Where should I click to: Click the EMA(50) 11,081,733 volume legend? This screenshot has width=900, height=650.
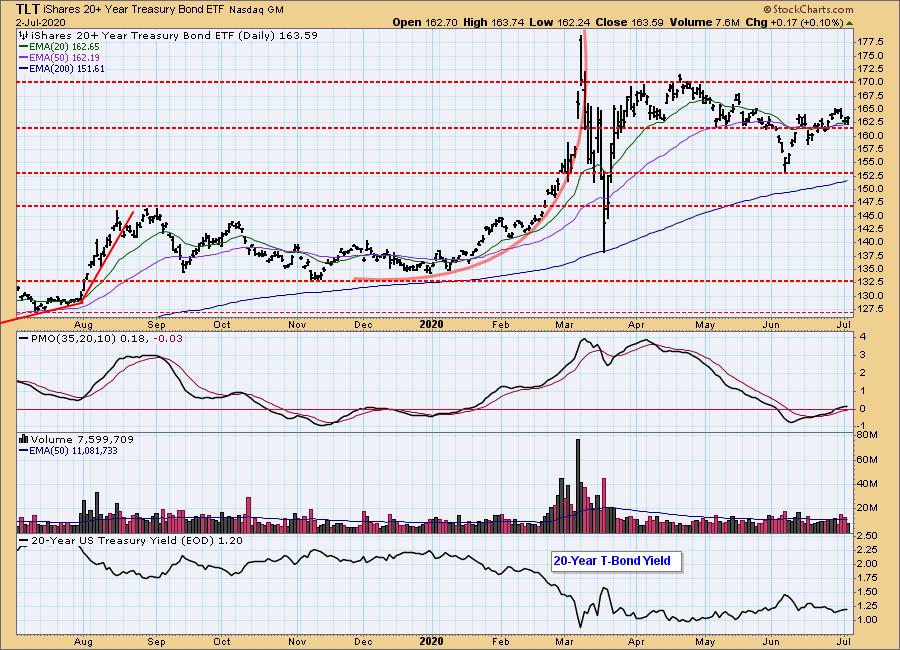click(73, 451)
